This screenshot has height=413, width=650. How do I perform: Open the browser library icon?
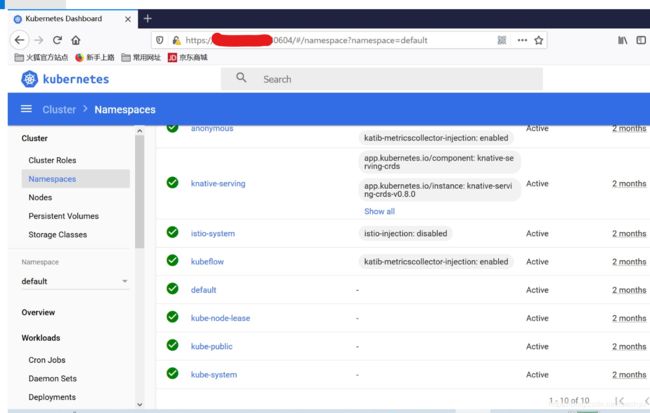pyautogui.click(x=622, y=40)
